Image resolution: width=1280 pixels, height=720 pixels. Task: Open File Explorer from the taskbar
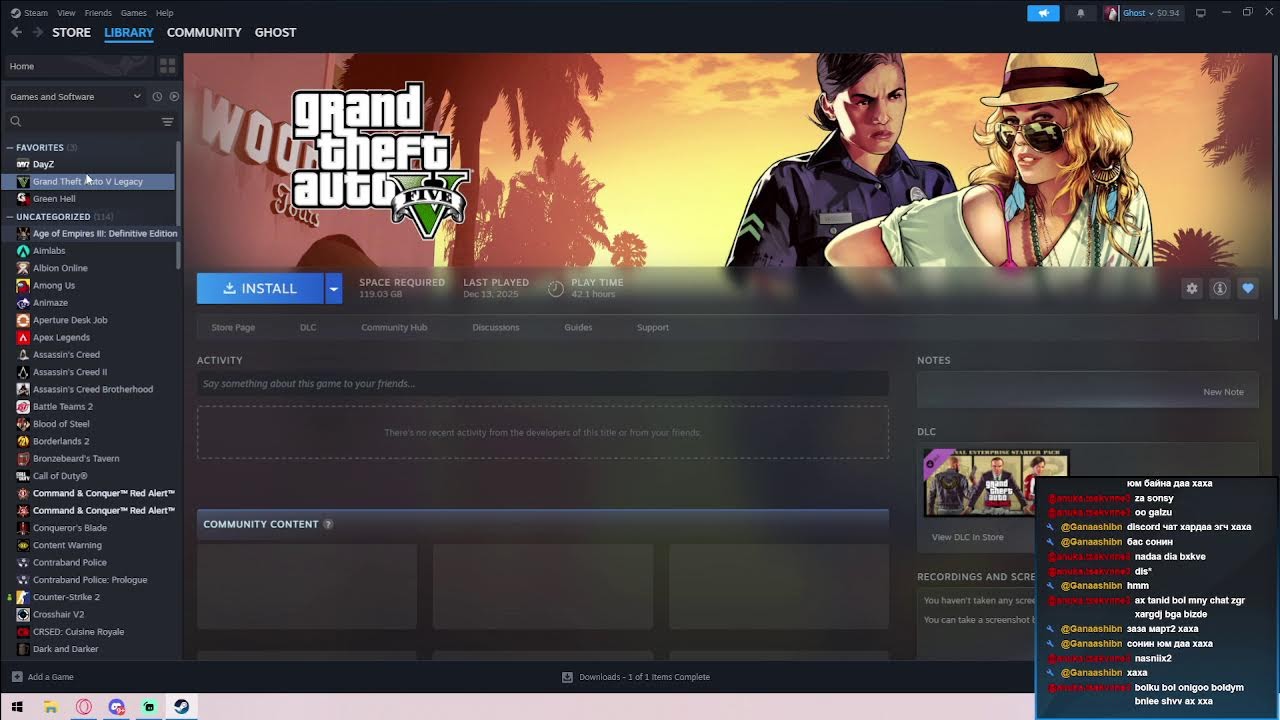(51, 707)
